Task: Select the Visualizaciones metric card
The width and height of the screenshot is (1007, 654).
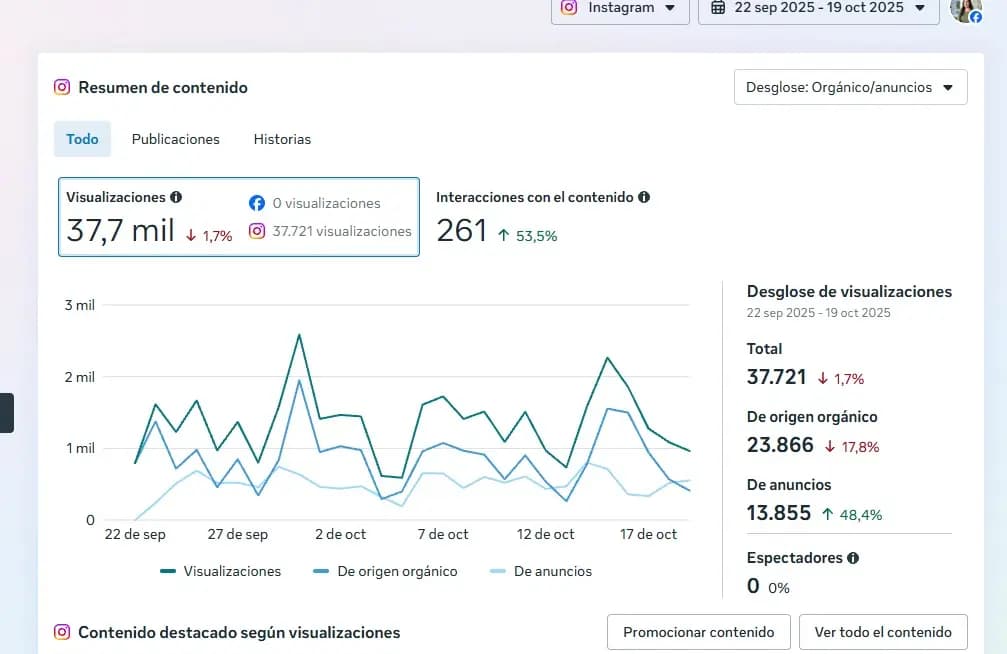Action: pos(239,217)
